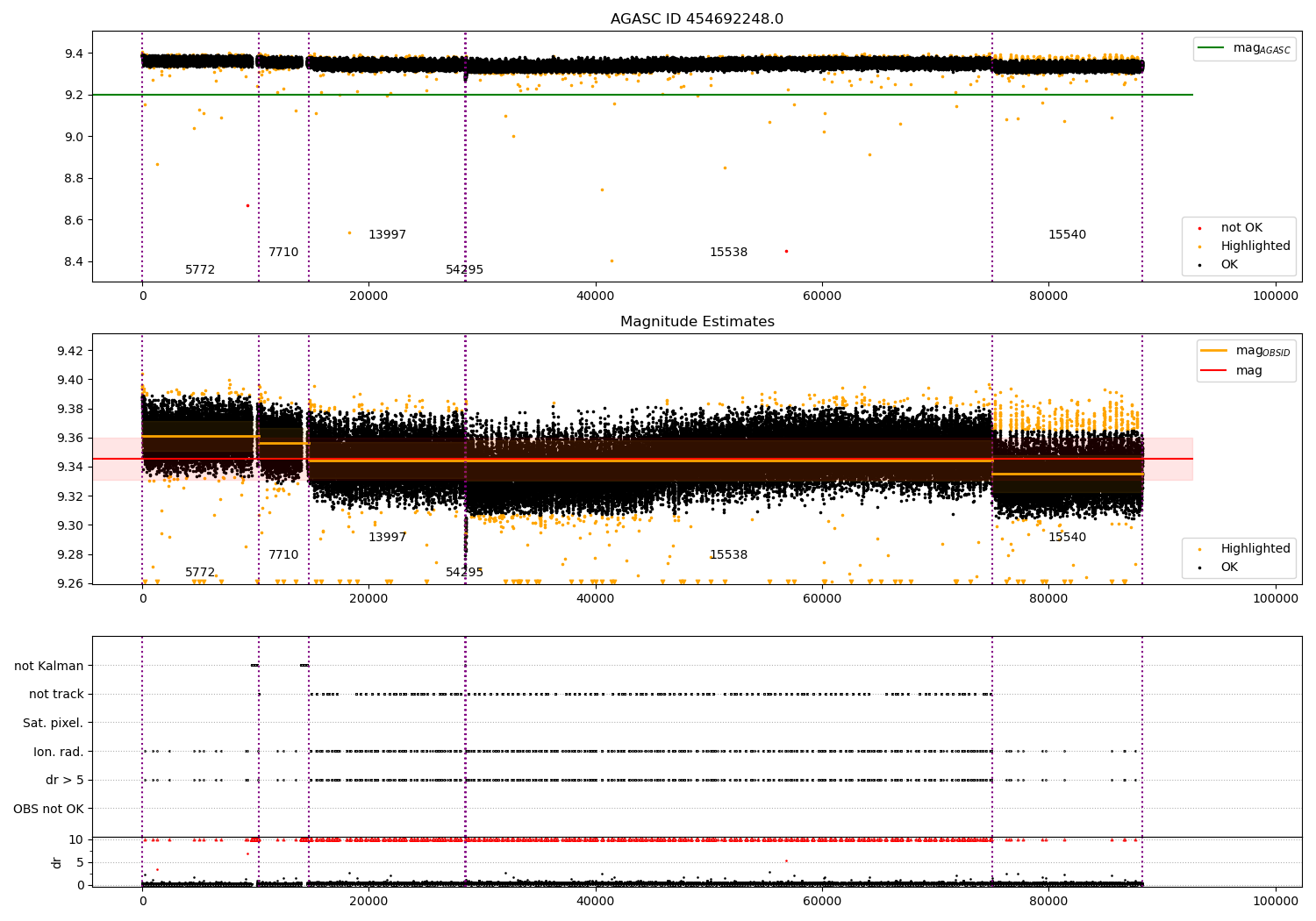Click the 9.2 y-axis tick in top plot

point(74,95)
